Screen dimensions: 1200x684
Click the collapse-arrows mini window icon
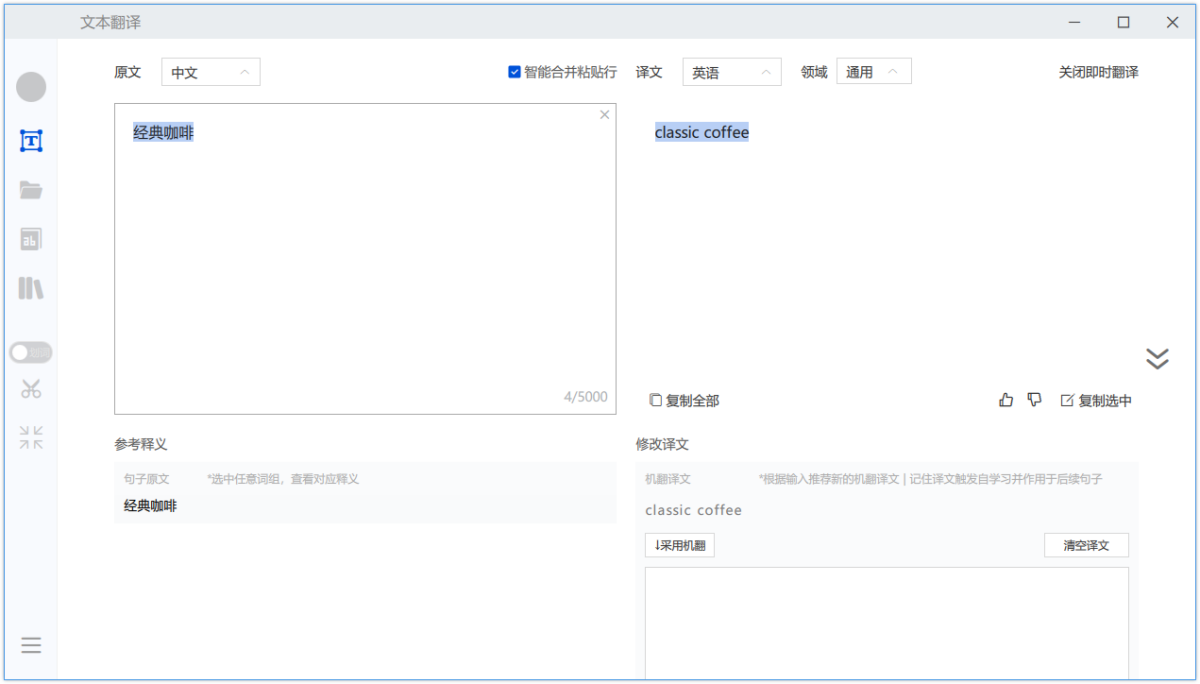click(x=31, y=437)
